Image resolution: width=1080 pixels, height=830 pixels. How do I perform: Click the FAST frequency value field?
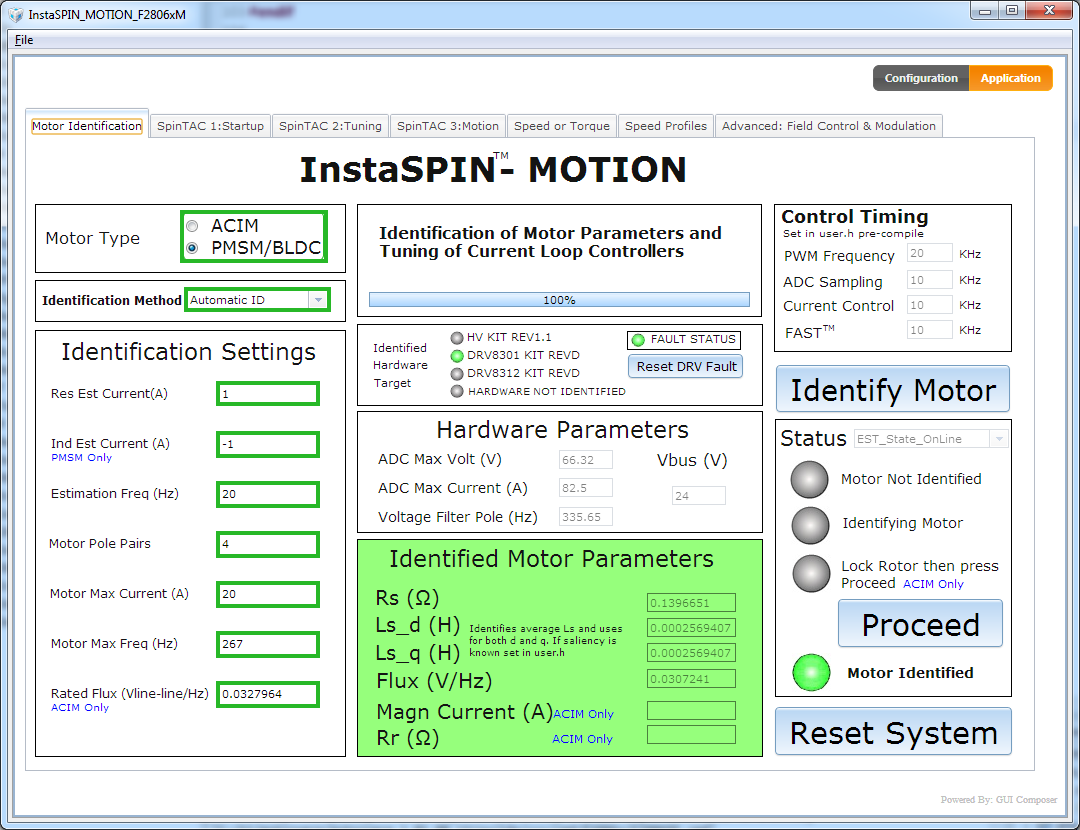point(930,330)
